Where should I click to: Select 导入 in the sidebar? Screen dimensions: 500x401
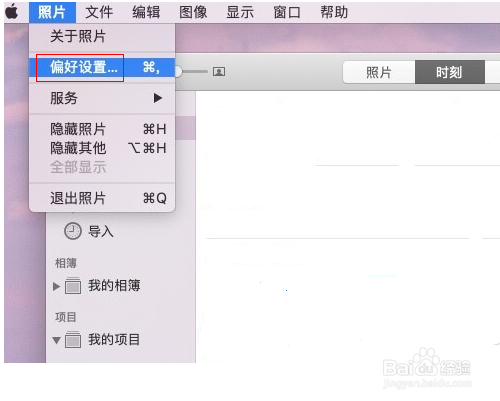[101, 231]
